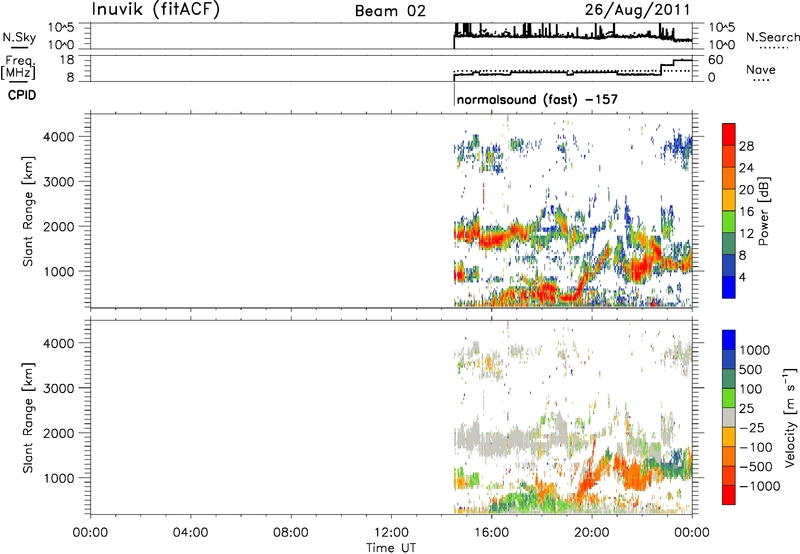Click the 'N.Sky' axis label
Screen dimensions: 800x554
19,37
